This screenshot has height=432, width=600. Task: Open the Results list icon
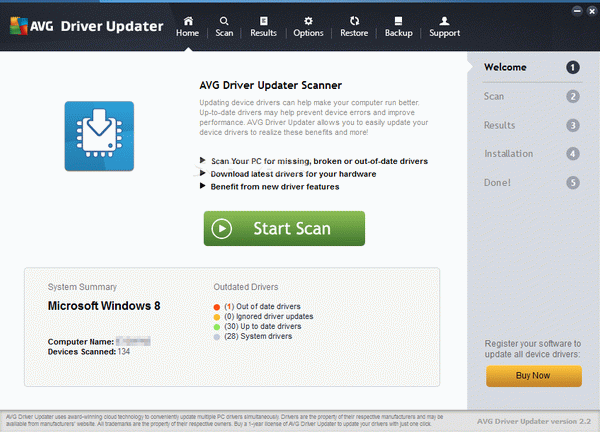(x=264, y=21)
